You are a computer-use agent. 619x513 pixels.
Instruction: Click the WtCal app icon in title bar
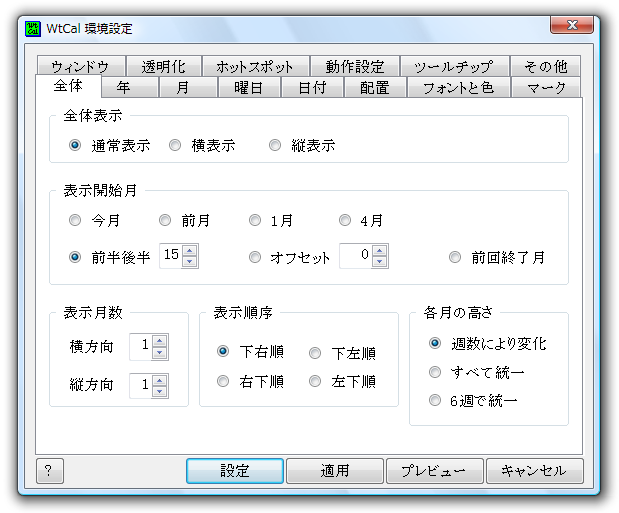[32, 29]
